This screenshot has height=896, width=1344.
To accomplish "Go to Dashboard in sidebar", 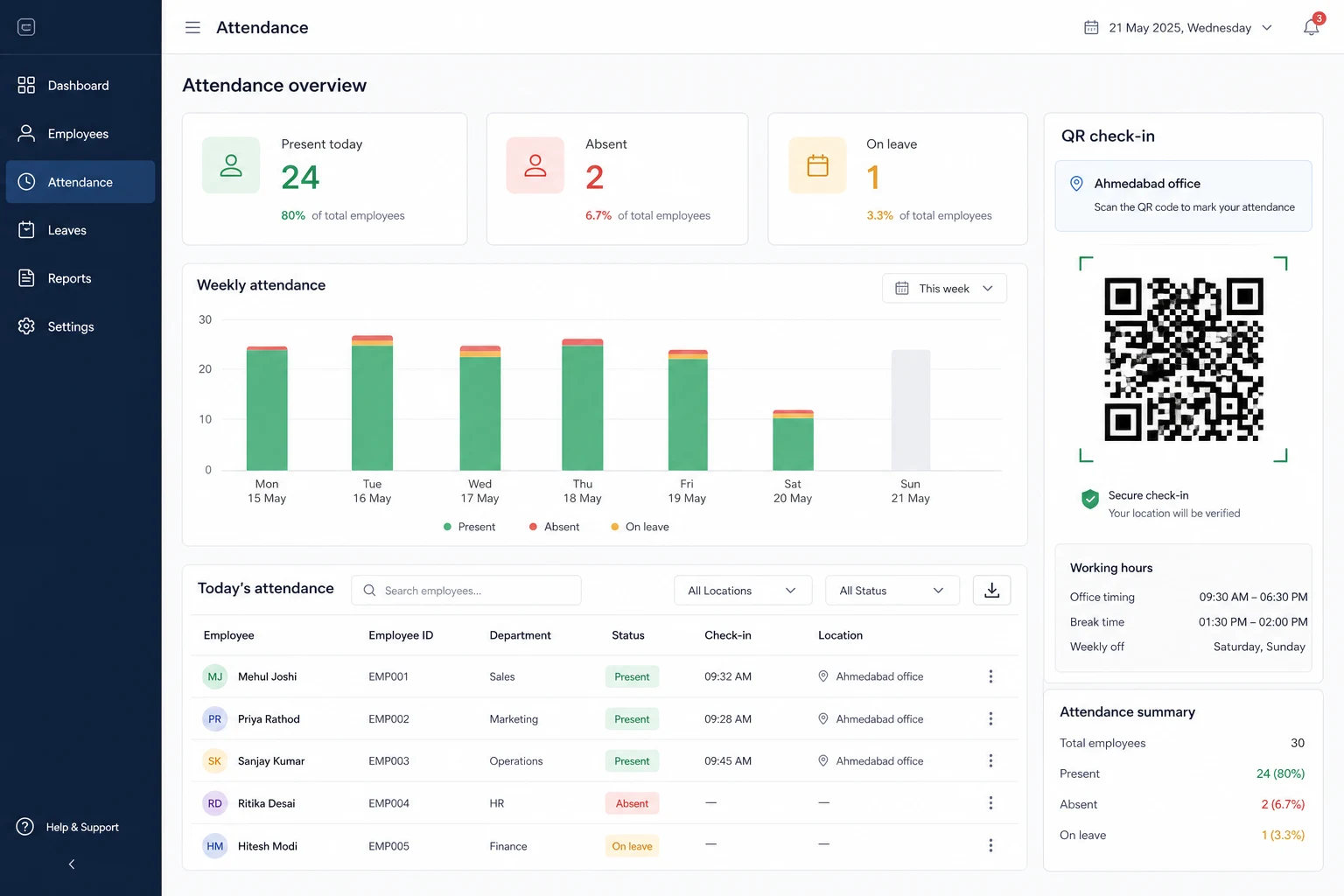I will 80,86.
